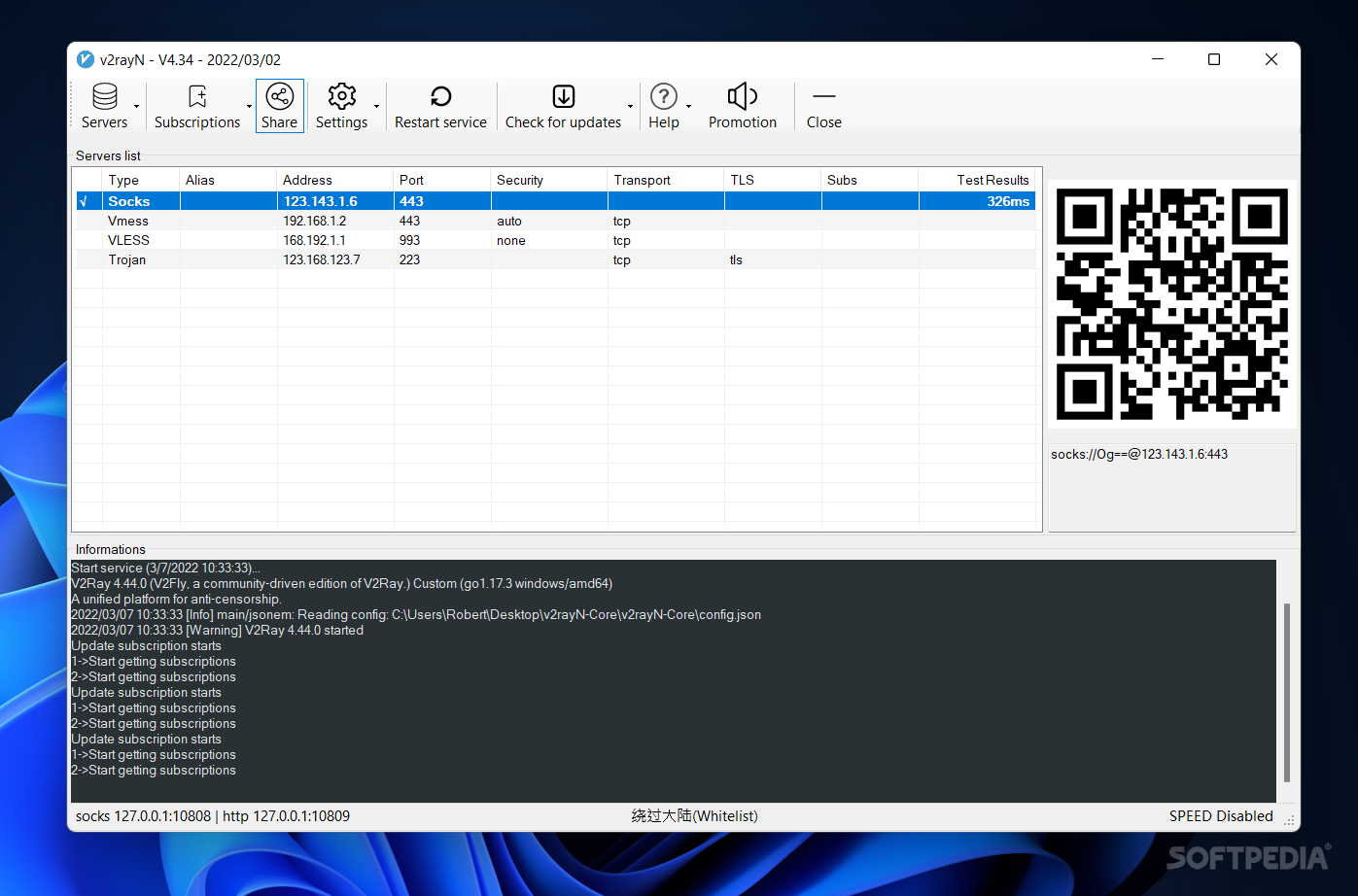Sort servers by Type column header
This screenshot has height=896, width=1358.
point(141,180)
